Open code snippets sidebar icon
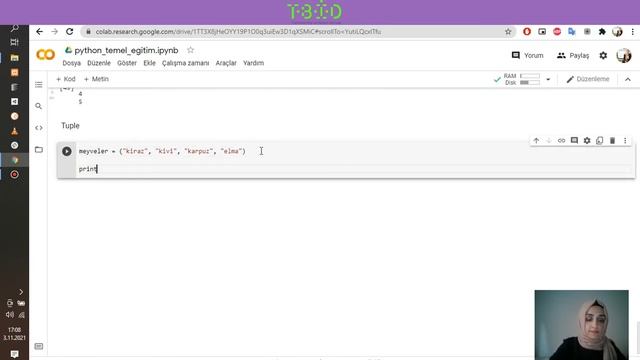640x360 pixels. [x=39, y=128]
